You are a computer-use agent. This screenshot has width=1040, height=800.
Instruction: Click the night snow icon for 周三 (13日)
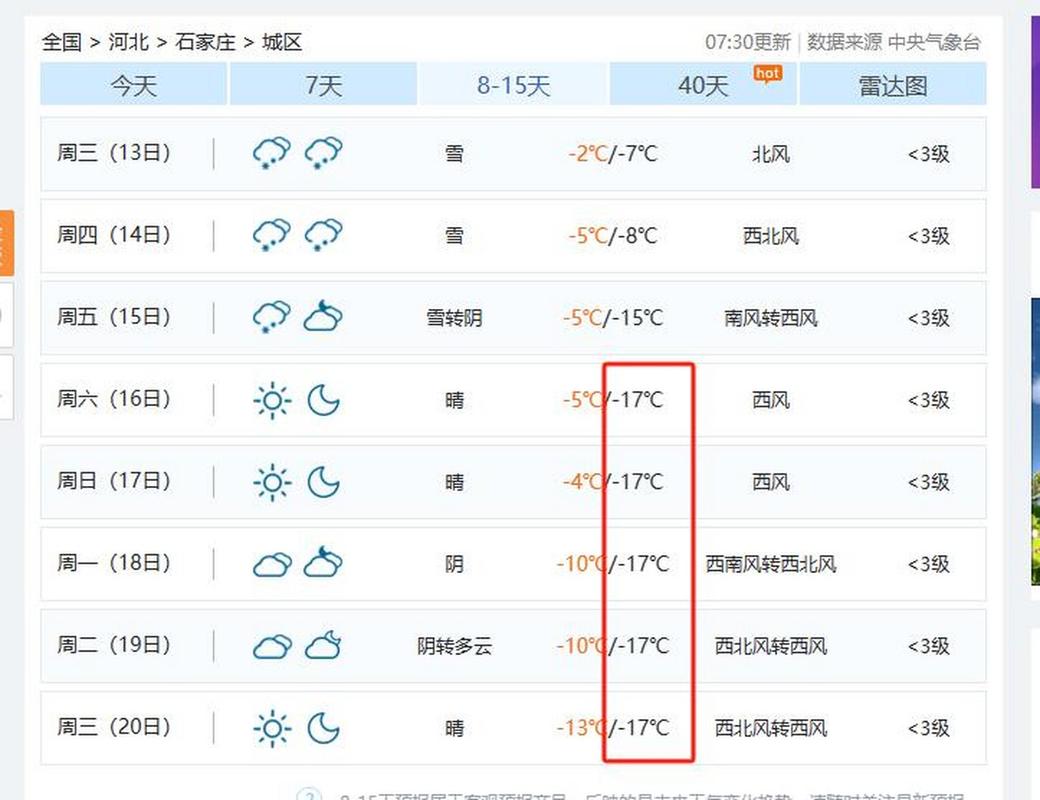(x=324, y=153)
